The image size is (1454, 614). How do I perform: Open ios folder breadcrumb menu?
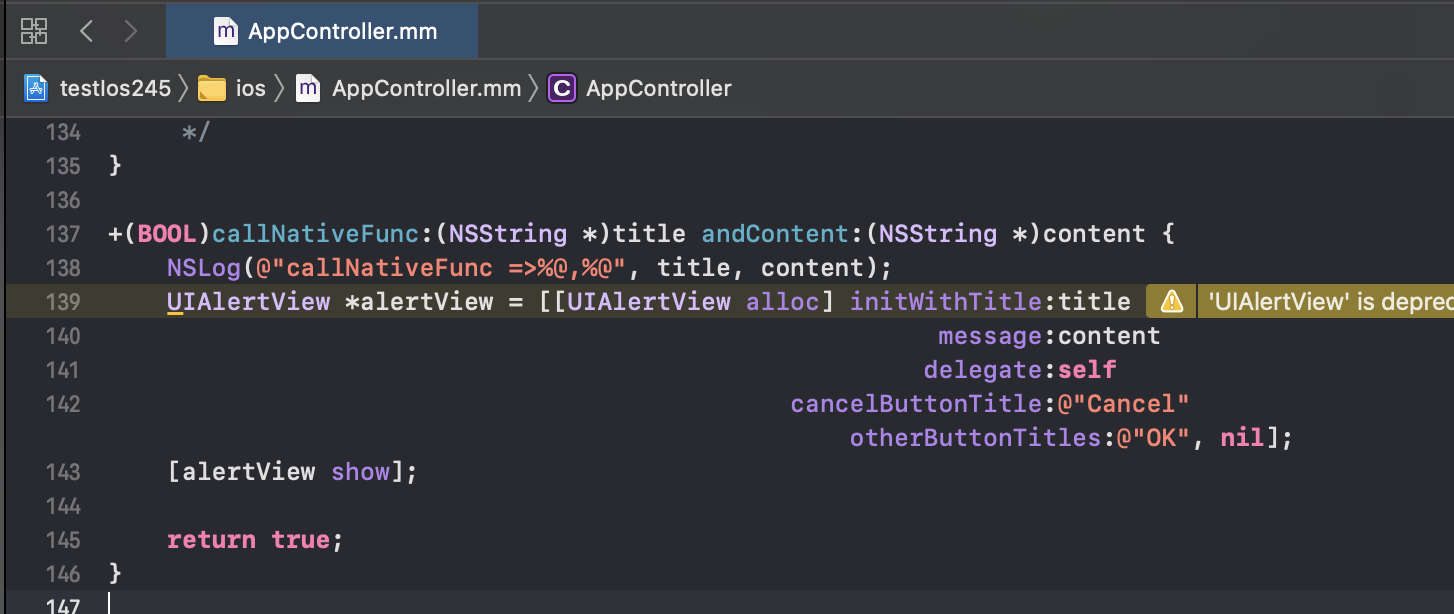coord(250,89)
